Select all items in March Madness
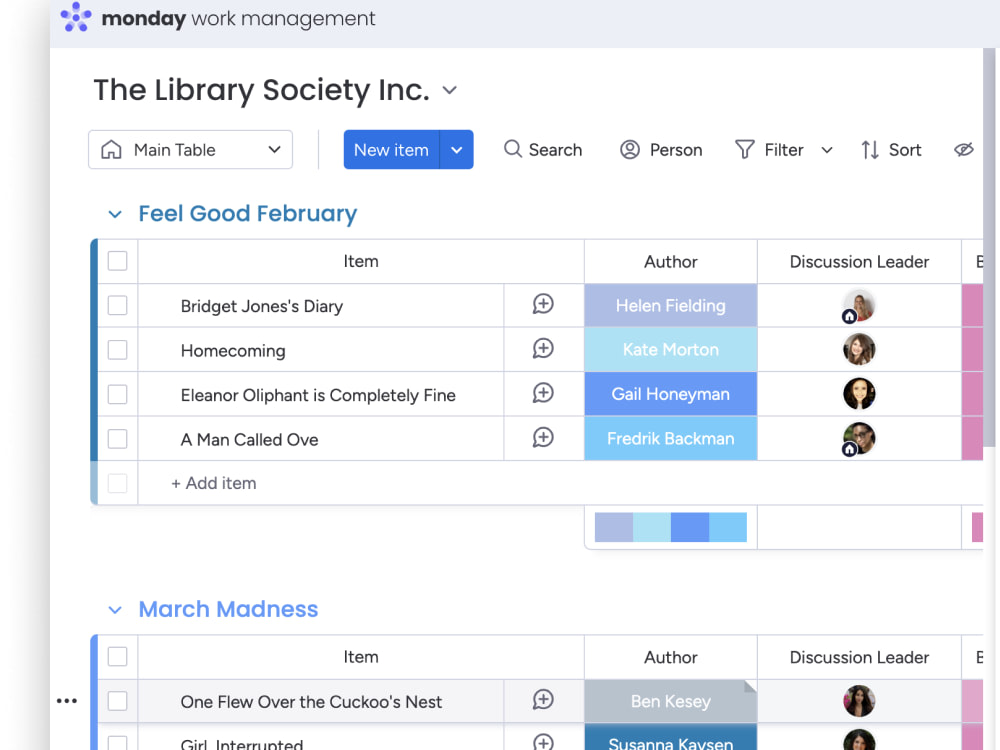Viewport: 1000px width, 750px height. click(117, 656)
